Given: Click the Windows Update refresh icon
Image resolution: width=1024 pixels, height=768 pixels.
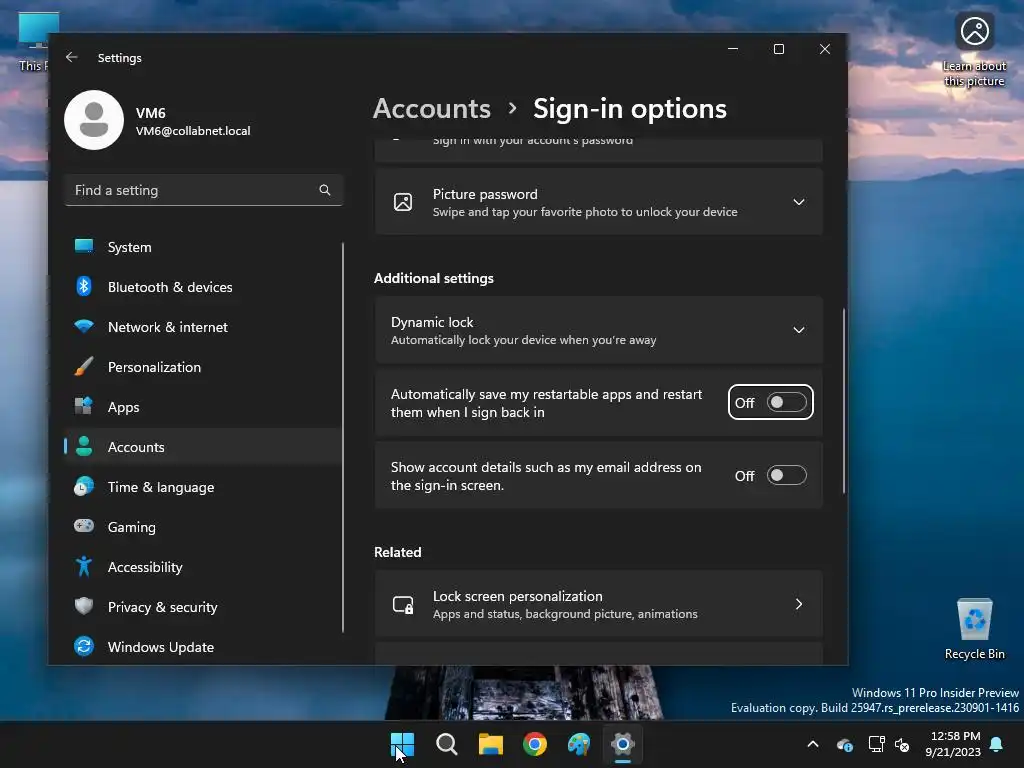Looking at the screenshot, I should 84,647.
